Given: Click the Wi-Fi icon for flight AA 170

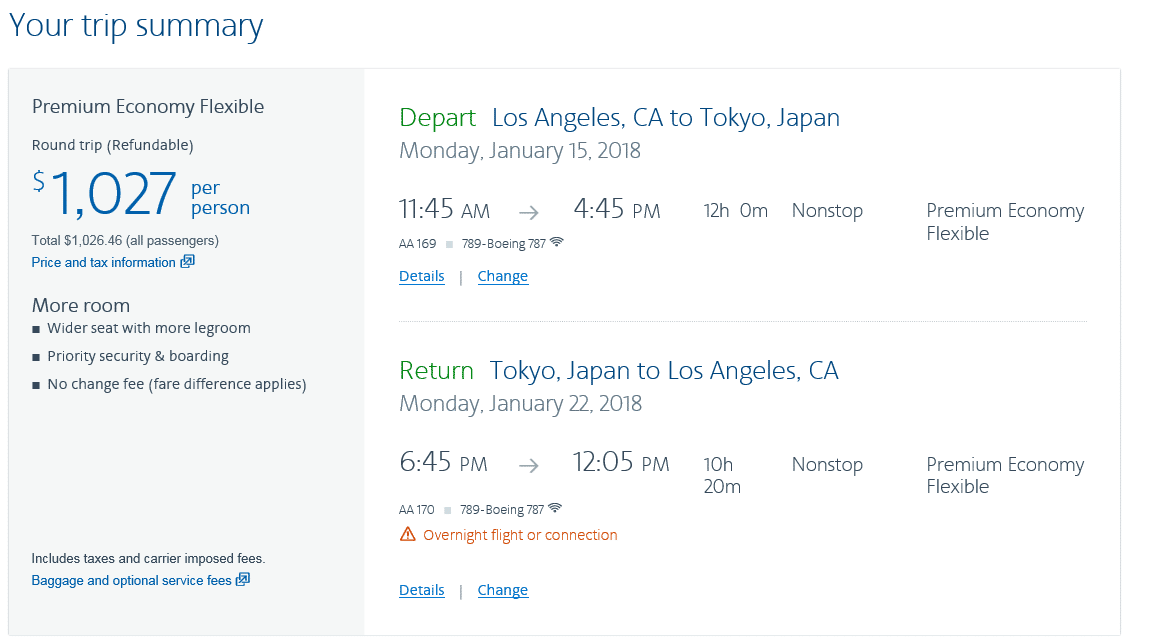Looking at the screenshot, I should point(555,508).
